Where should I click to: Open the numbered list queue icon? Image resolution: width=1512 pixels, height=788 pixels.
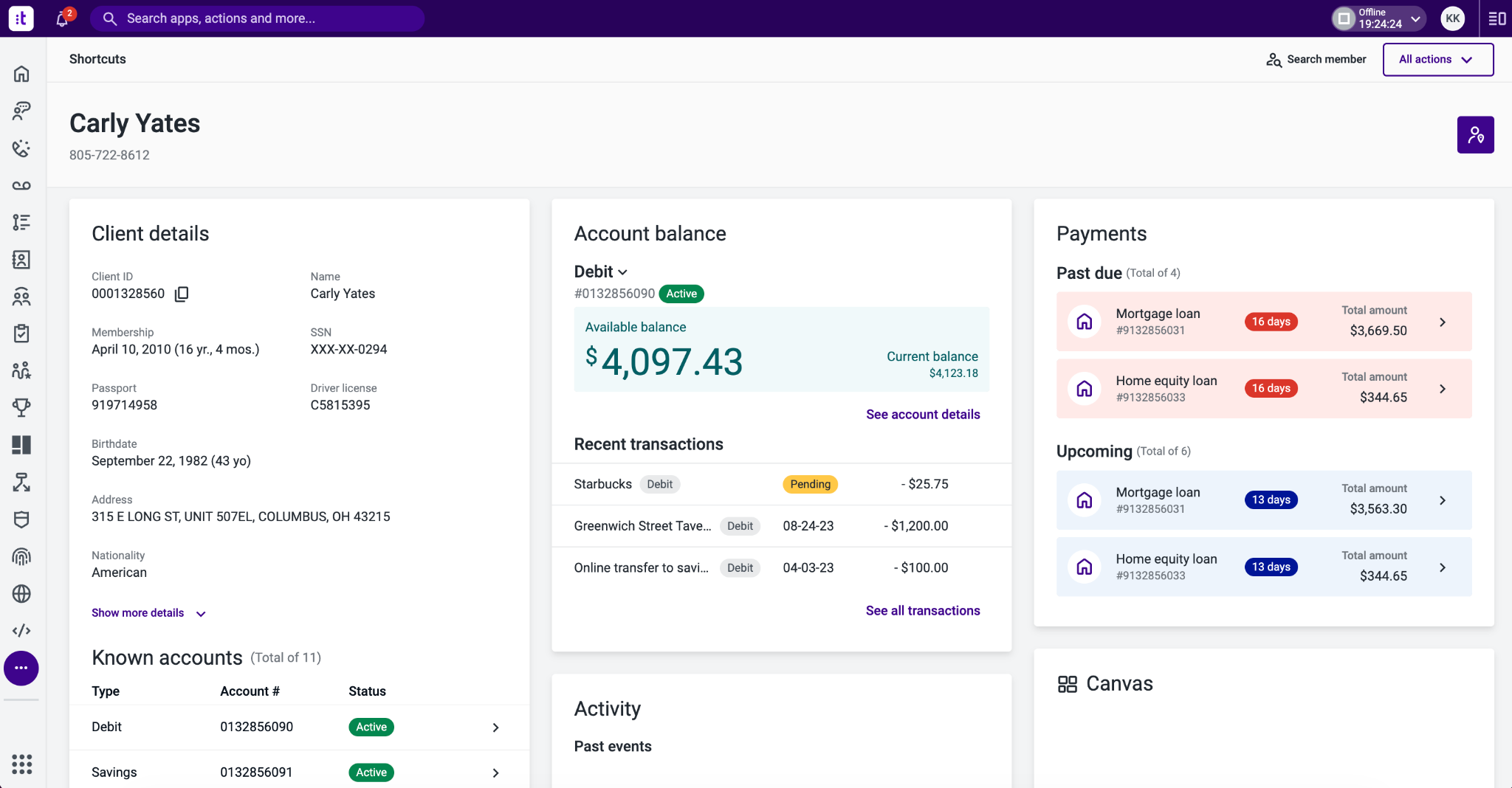[x=21, y=222]
